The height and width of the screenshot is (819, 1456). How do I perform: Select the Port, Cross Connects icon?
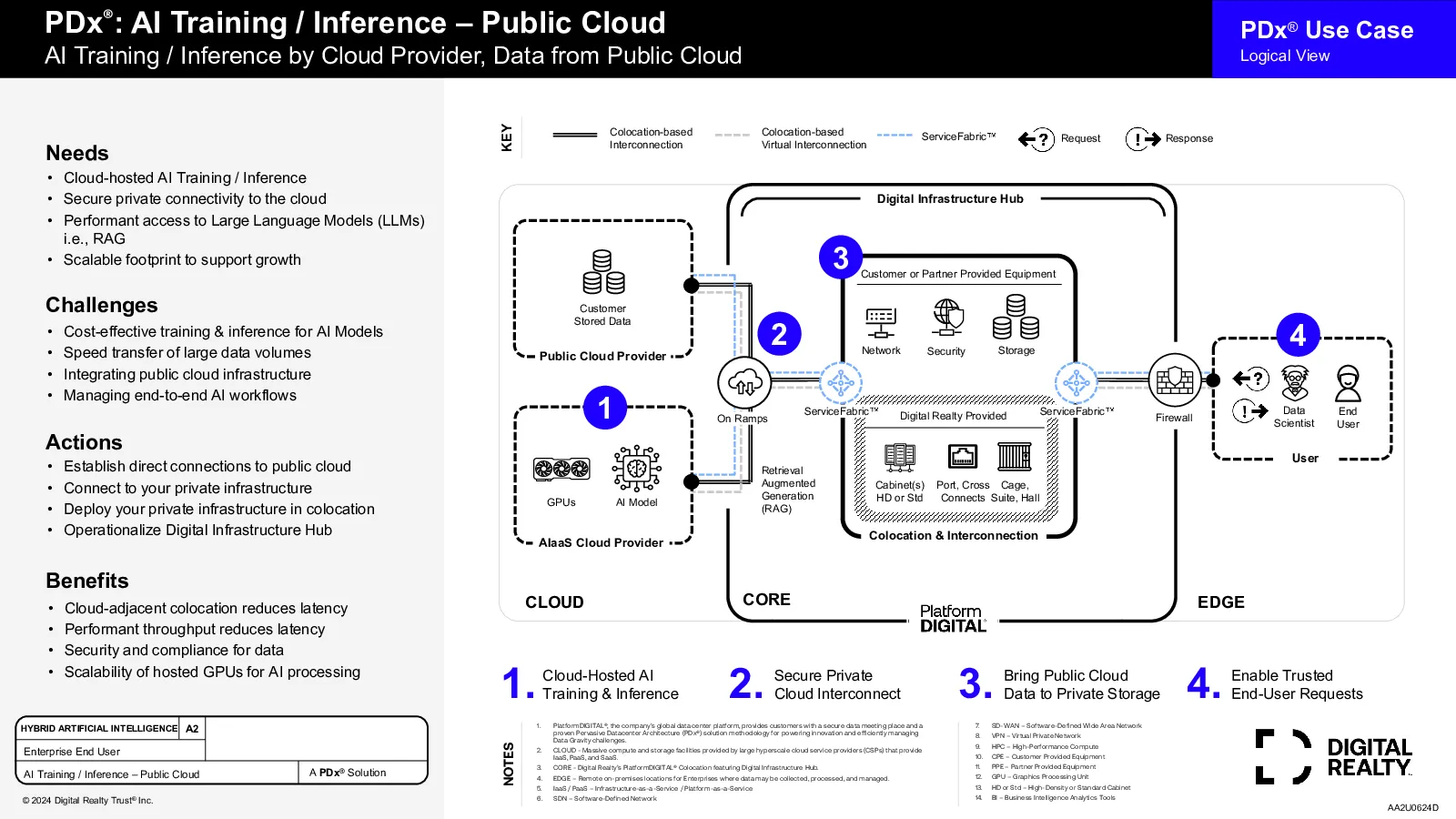pos(962,456)
